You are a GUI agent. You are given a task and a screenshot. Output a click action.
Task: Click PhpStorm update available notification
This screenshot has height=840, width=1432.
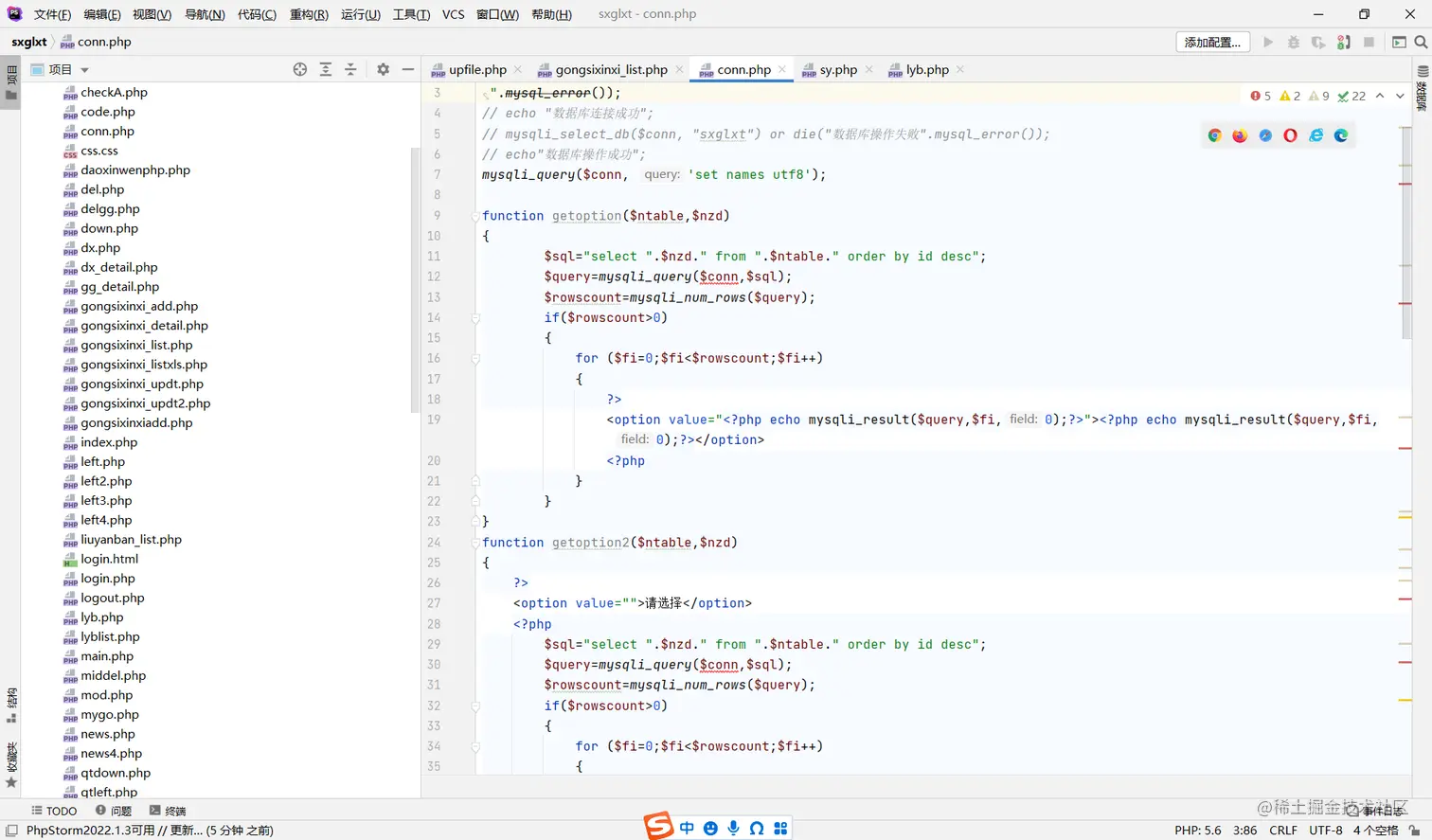click(150, 831)
